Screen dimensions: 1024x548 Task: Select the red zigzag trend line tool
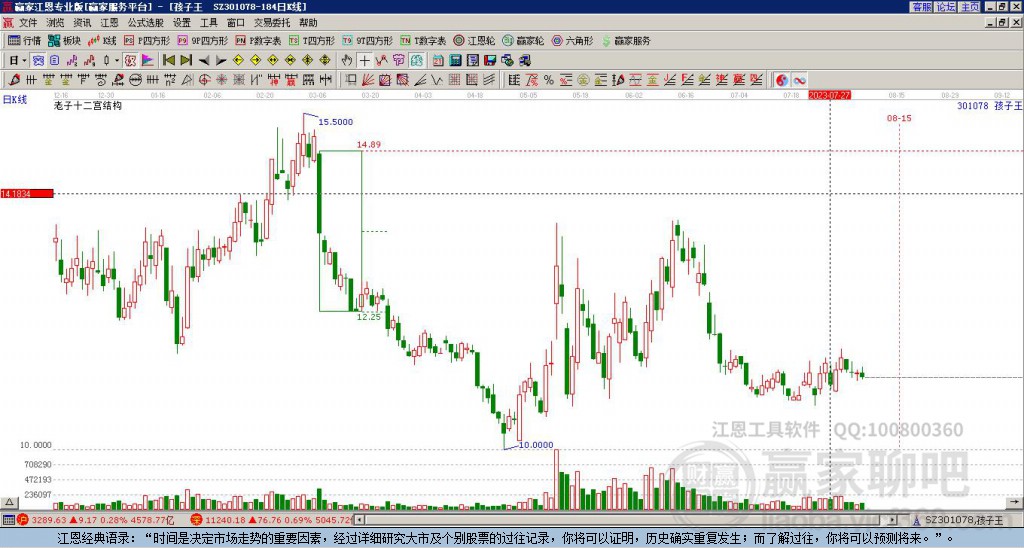(x=381, y=60)
